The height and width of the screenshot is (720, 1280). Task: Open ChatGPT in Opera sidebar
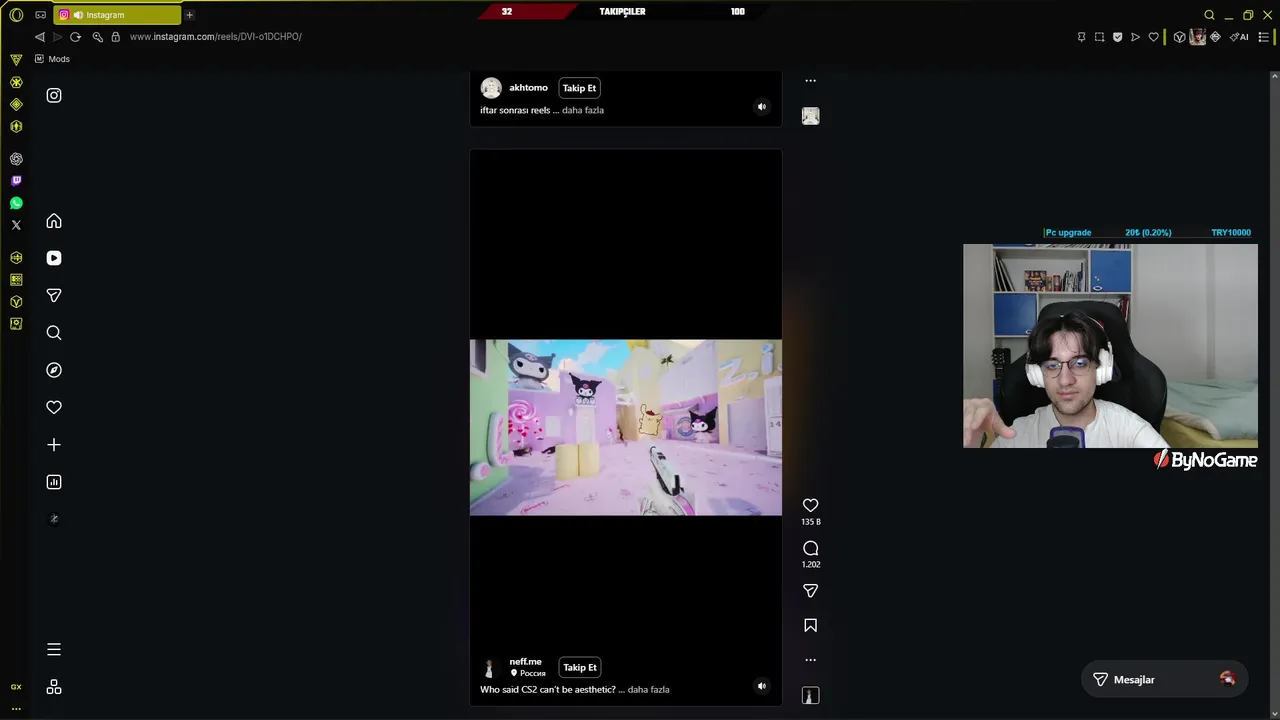tap(16, 159)
